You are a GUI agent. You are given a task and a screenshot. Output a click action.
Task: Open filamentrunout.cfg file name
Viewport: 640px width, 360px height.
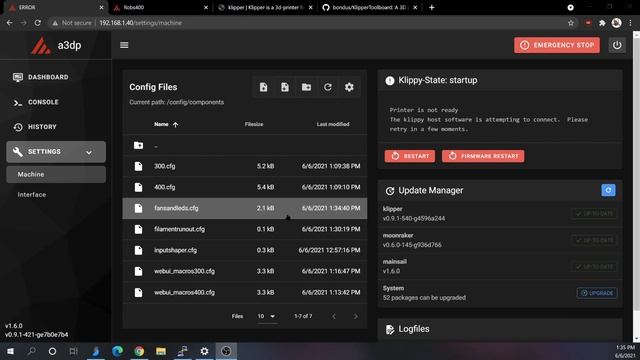(x=179, y=229)
